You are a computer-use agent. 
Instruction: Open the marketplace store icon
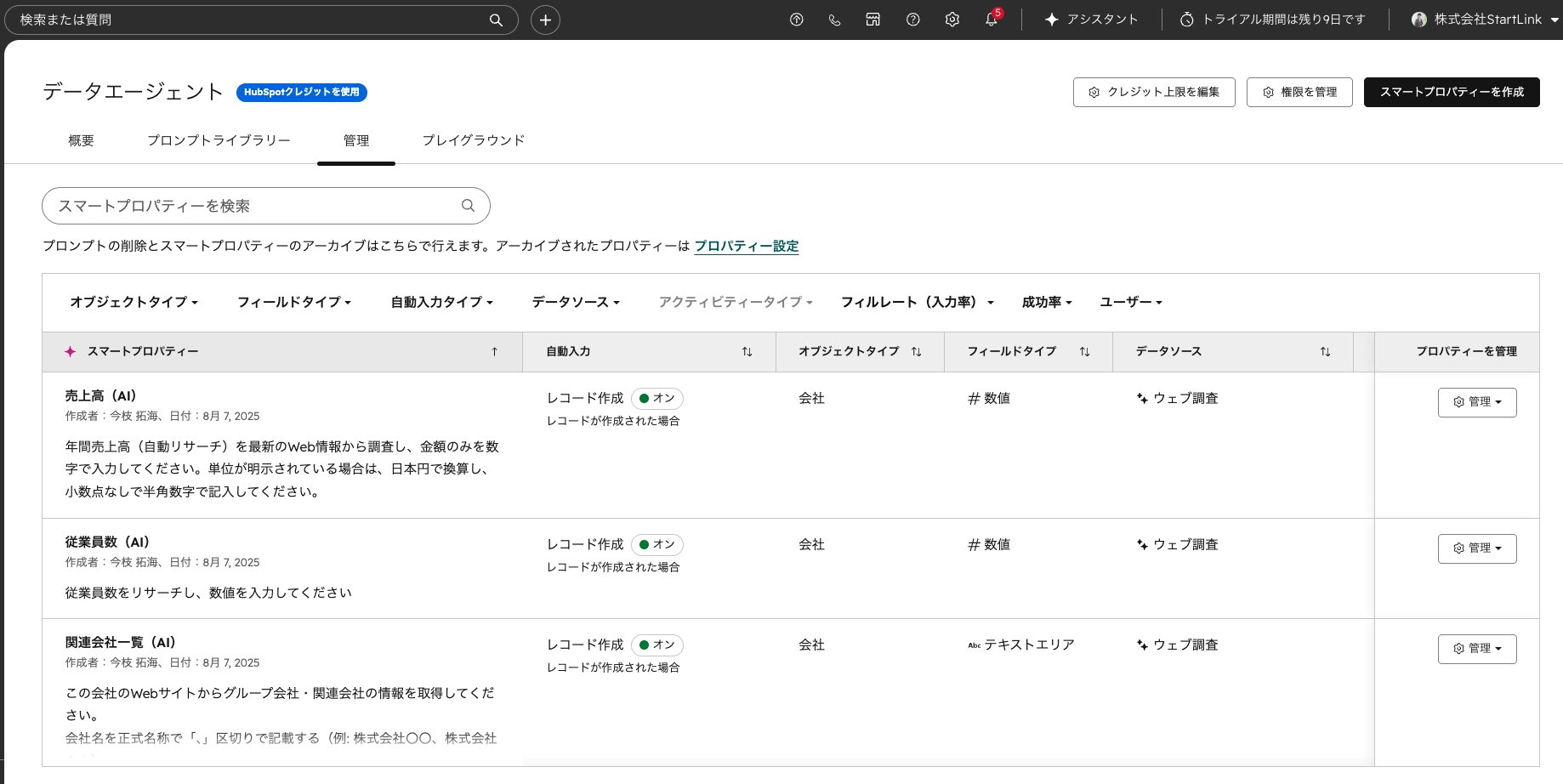(872, 20)
